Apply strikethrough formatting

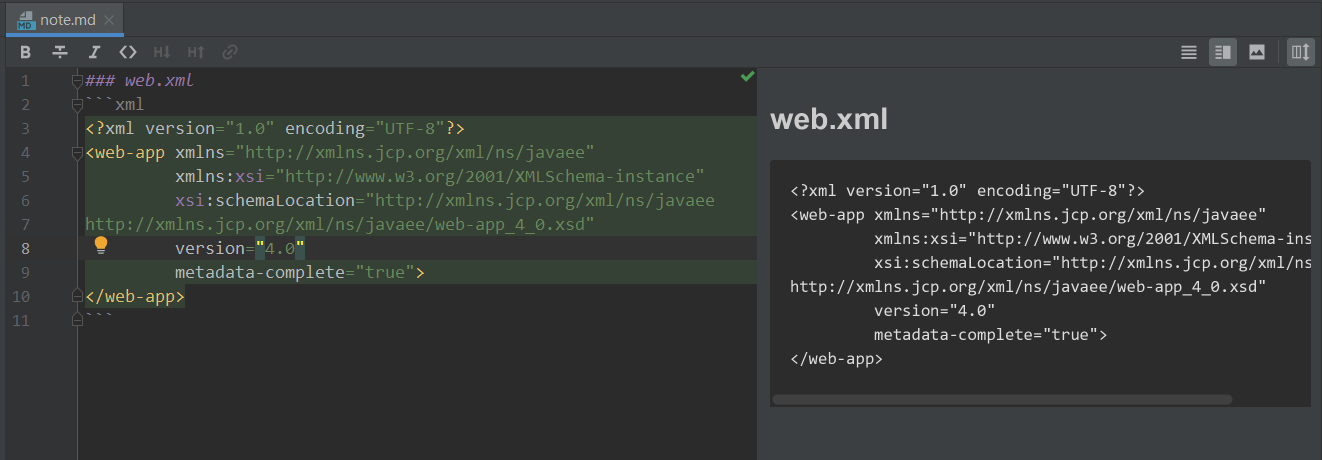[x=60, y=52]
